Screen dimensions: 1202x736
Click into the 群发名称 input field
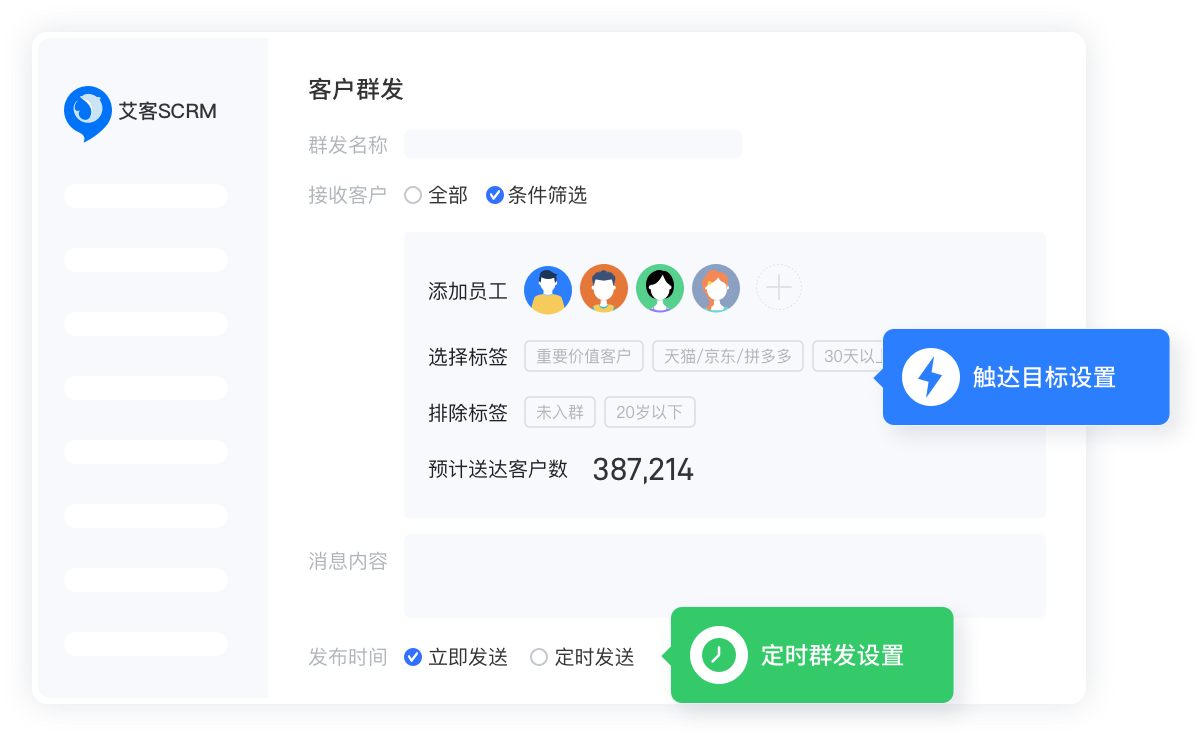(572, 144)
